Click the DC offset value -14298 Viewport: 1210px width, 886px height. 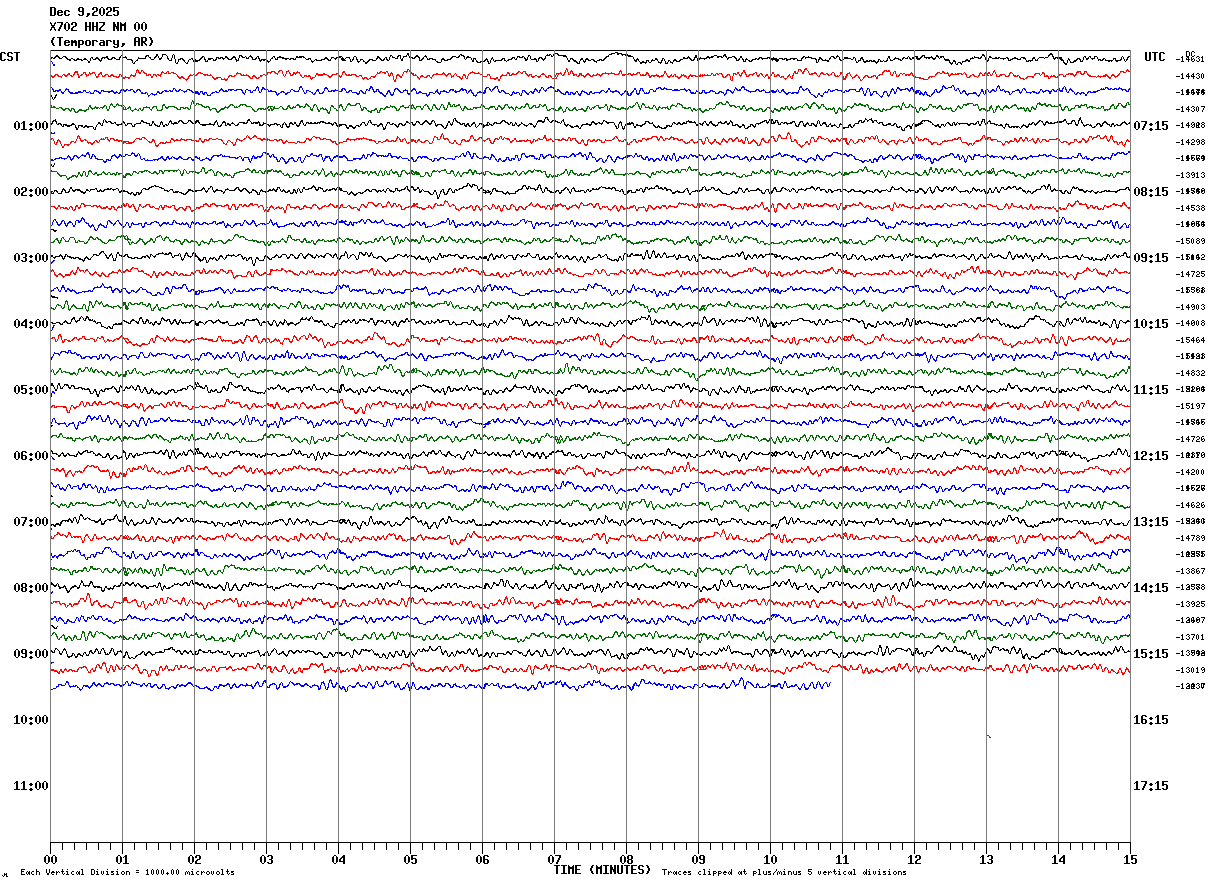coord(1190,142)
